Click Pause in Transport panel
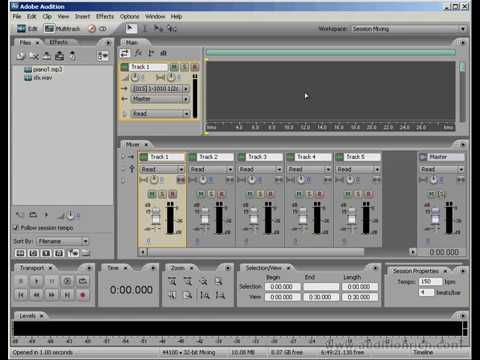Viewport: 480px width, 360px height. click(x=52, y=281)
